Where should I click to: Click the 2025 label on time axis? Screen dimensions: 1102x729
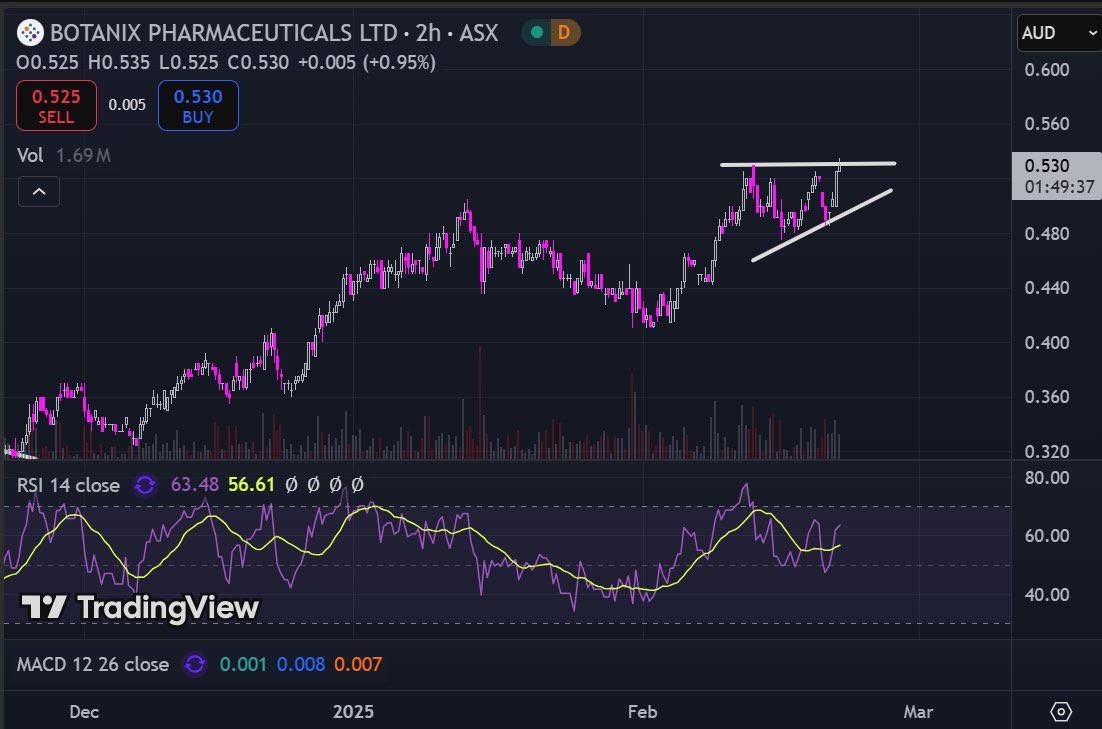(x=353, y=711)
